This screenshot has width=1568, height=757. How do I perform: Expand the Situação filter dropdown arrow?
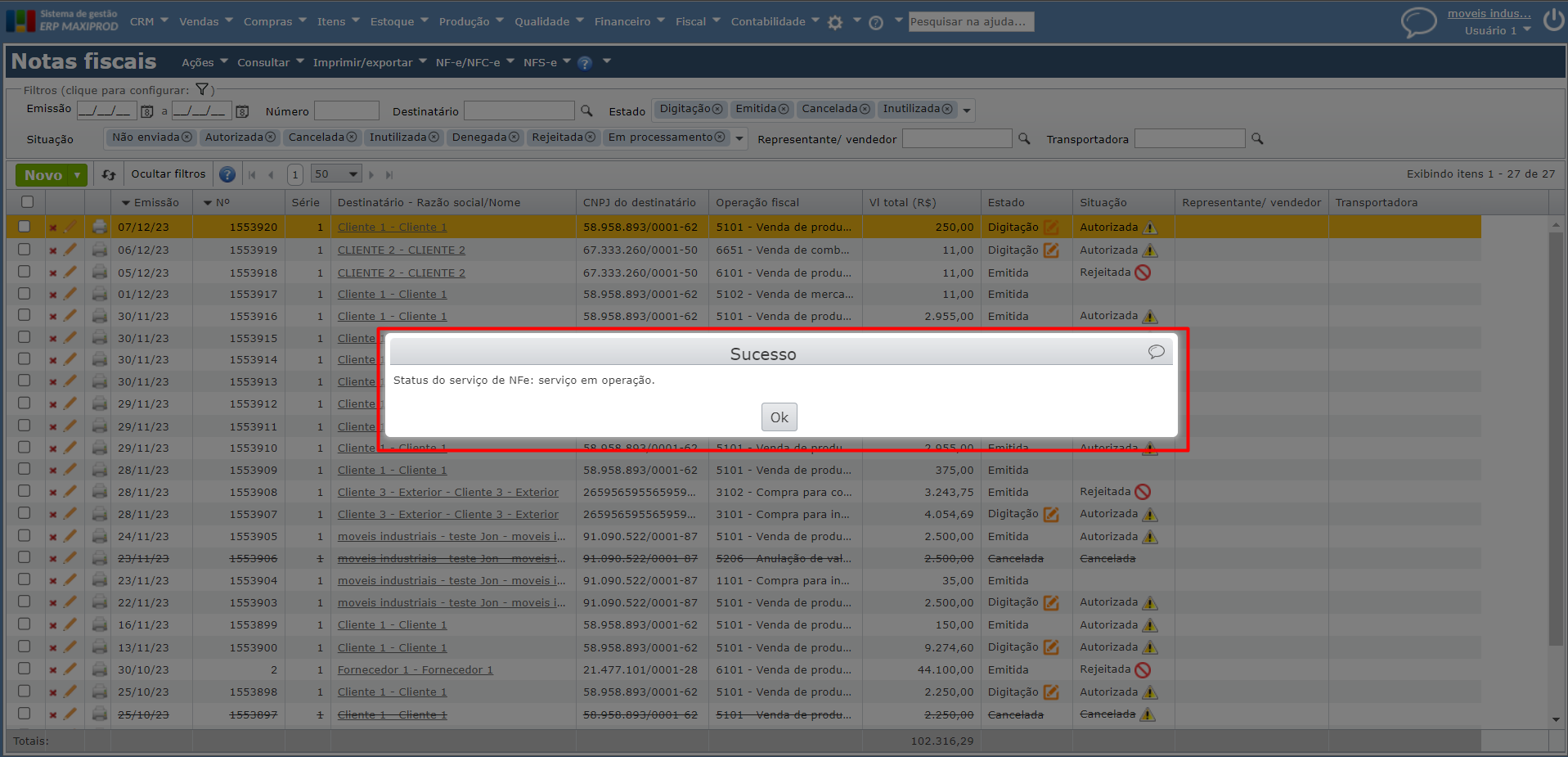coord(739,139)
